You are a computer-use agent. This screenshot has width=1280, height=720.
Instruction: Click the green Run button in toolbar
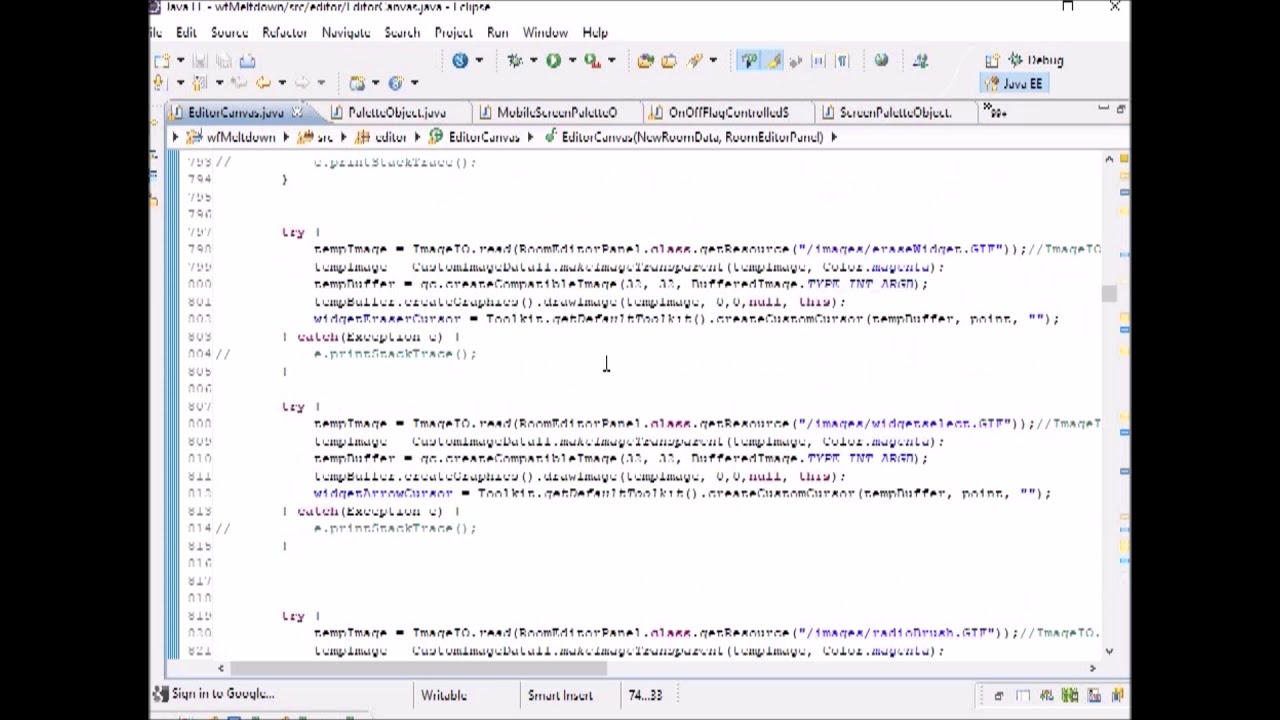553,61
